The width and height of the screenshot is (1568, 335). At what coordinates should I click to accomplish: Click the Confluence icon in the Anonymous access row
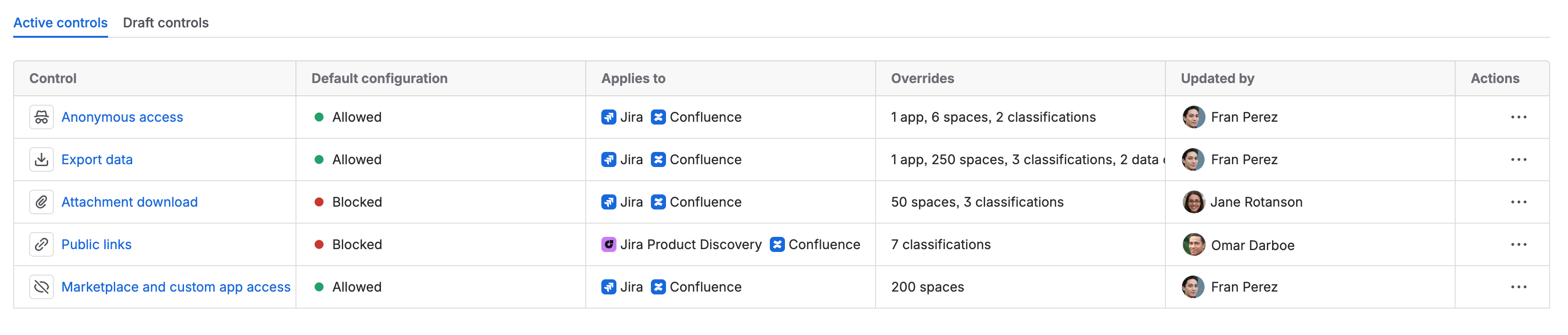tap(658, 117)
